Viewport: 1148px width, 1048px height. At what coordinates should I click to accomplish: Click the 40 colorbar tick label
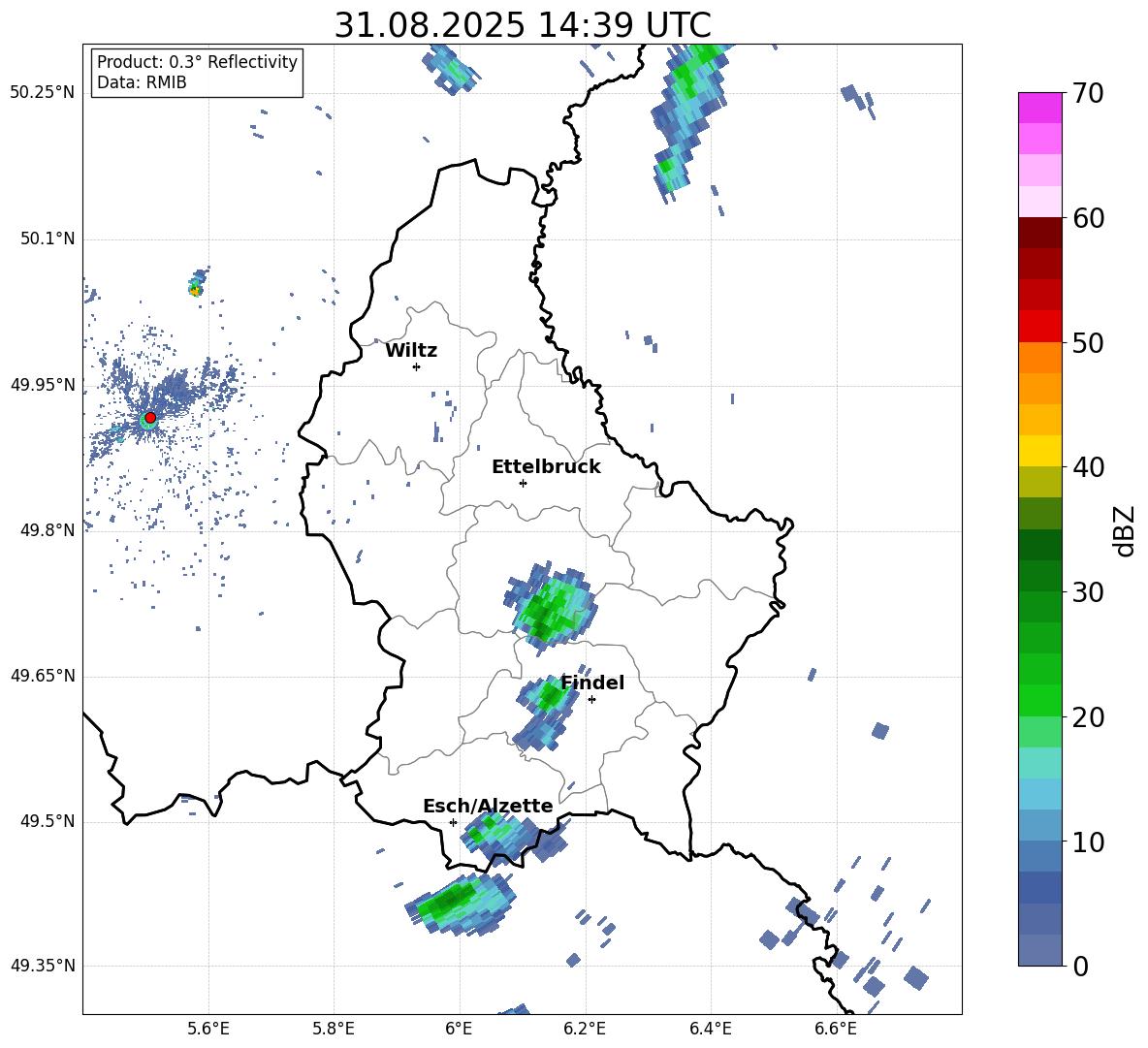[1088, 467]
